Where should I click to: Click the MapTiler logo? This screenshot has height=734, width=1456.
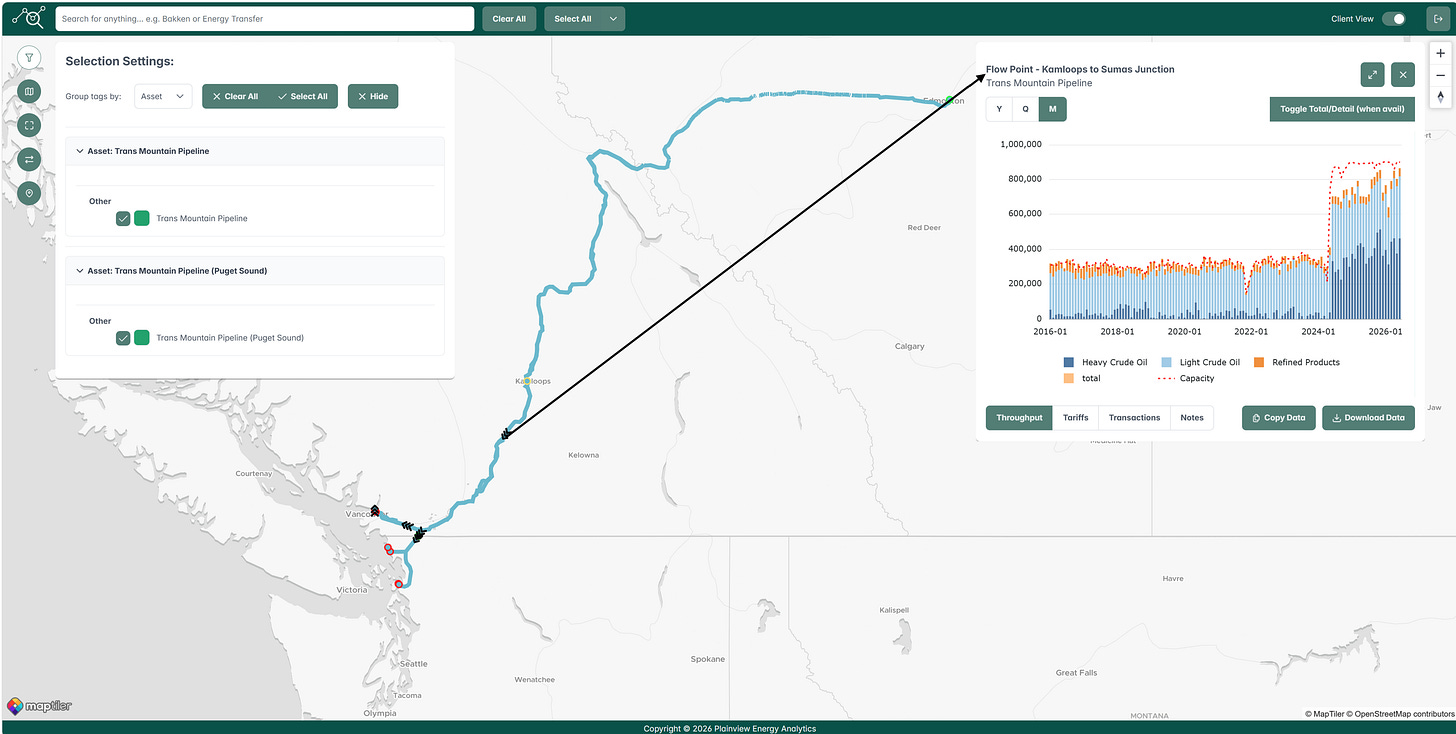click(x=39, y=706)
